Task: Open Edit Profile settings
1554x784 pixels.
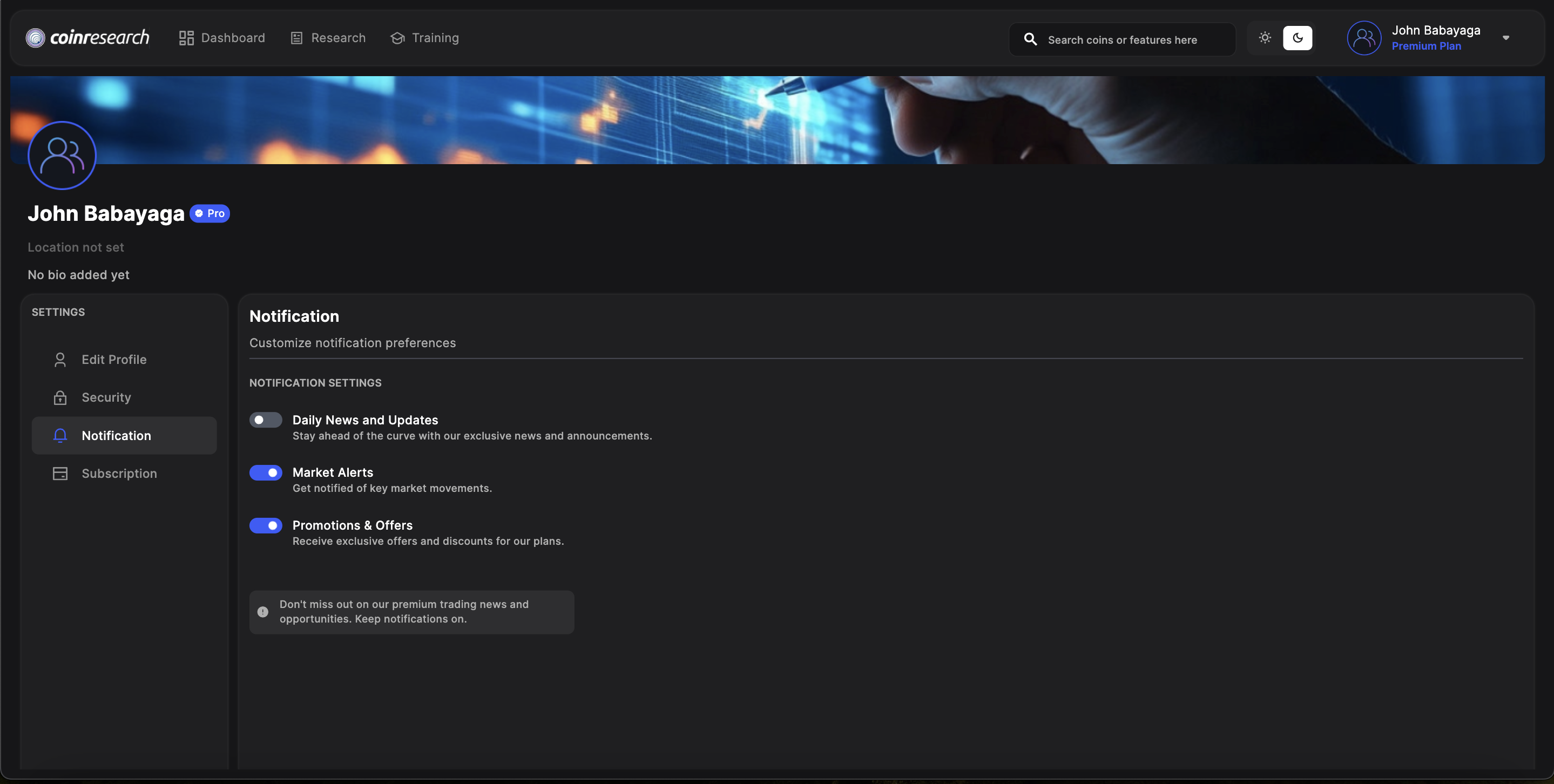Action: 124,360
